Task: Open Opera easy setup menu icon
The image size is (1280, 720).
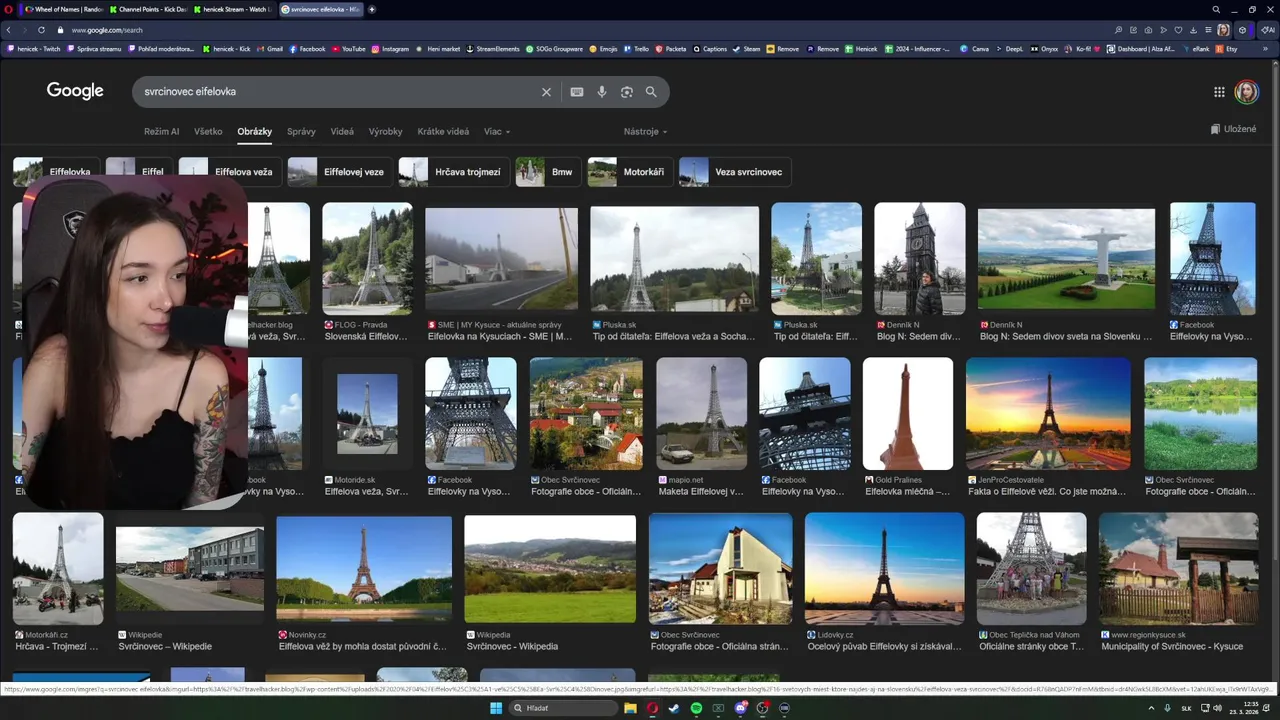Action: (x=1209, y=30)
